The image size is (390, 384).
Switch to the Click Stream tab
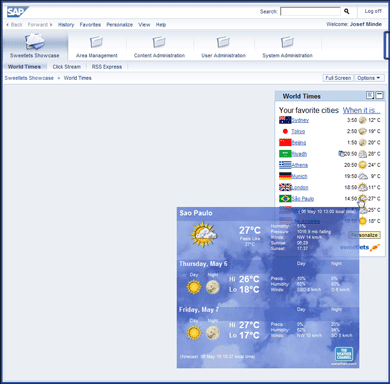67,67
